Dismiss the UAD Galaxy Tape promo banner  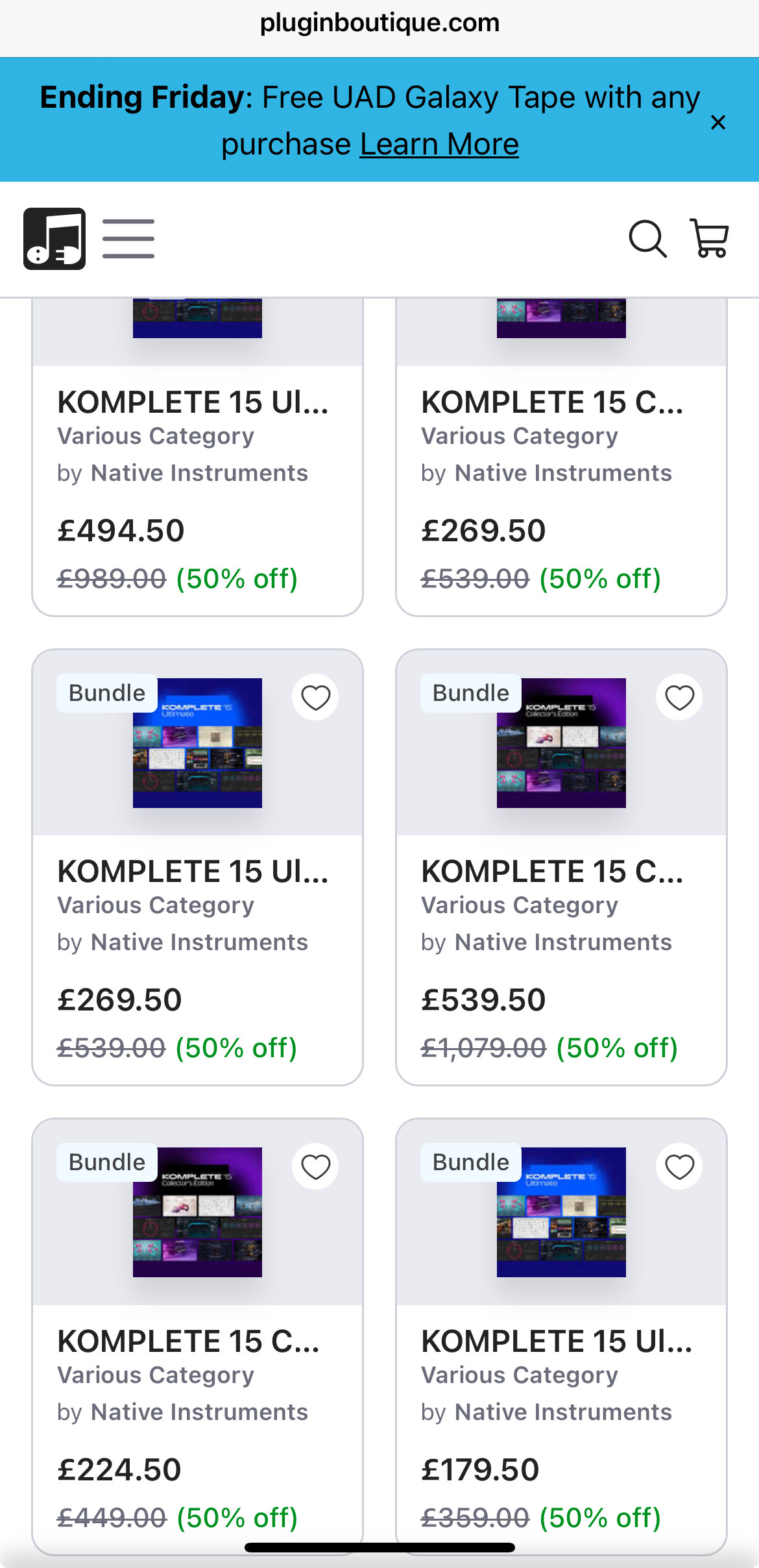pyautogui.click(x=717, y=122)
